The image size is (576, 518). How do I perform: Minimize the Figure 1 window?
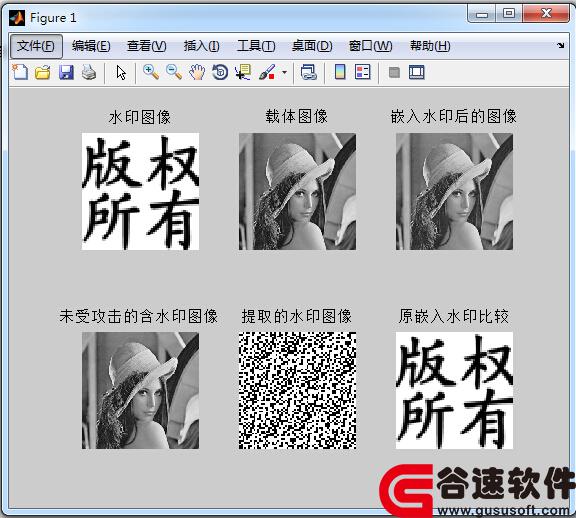coord(482,14)
